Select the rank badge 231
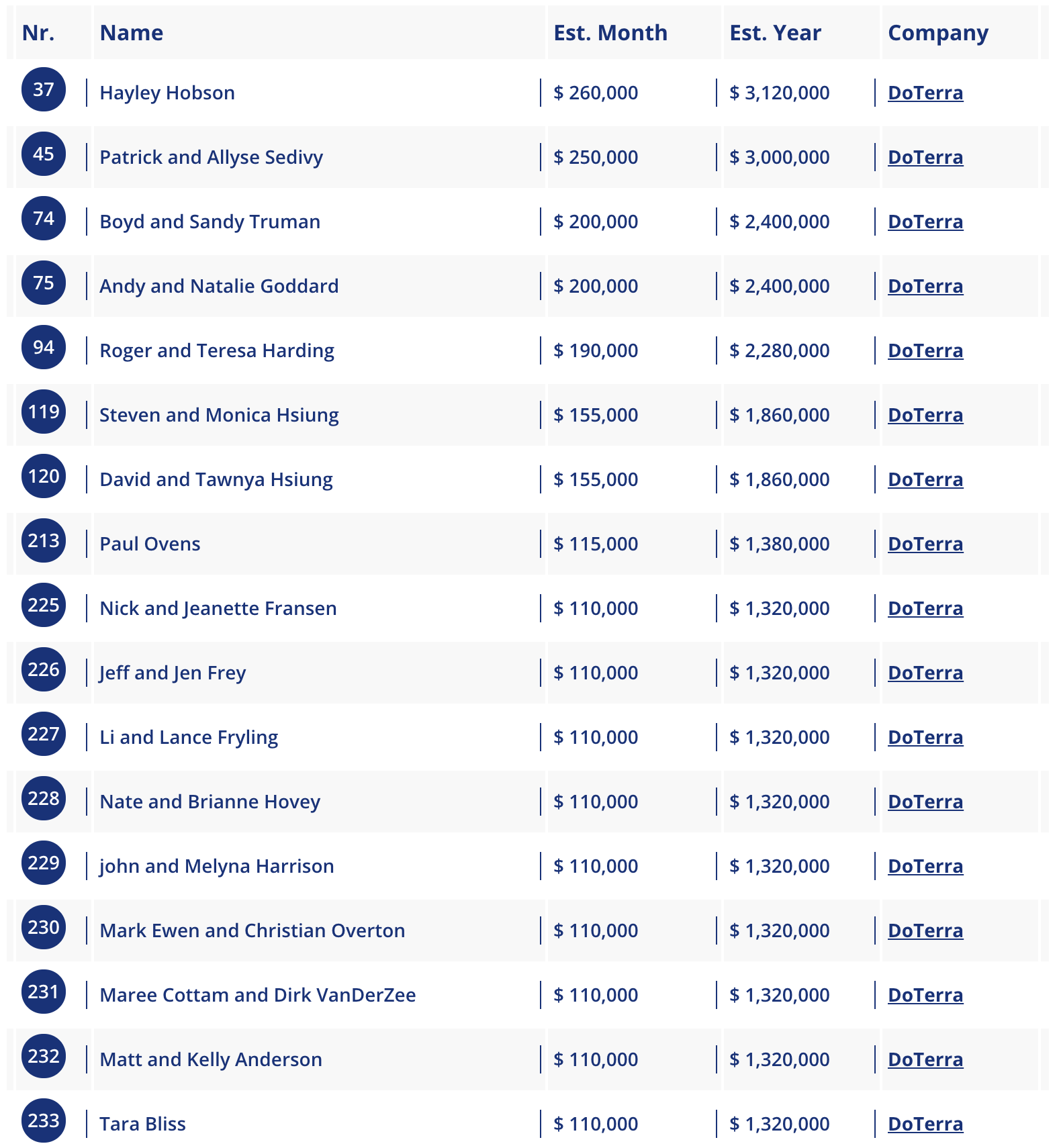1057x1148 pixels. click(x=44, y=992)
